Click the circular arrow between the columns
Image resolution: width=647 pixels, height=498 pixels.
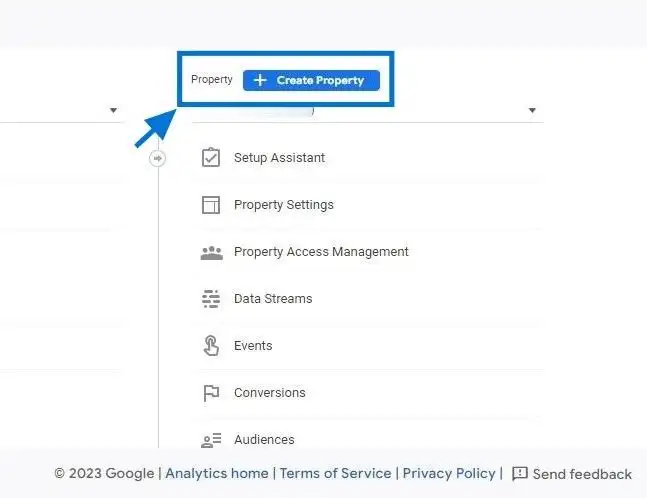pyautogui.click(x=157, y=158)
